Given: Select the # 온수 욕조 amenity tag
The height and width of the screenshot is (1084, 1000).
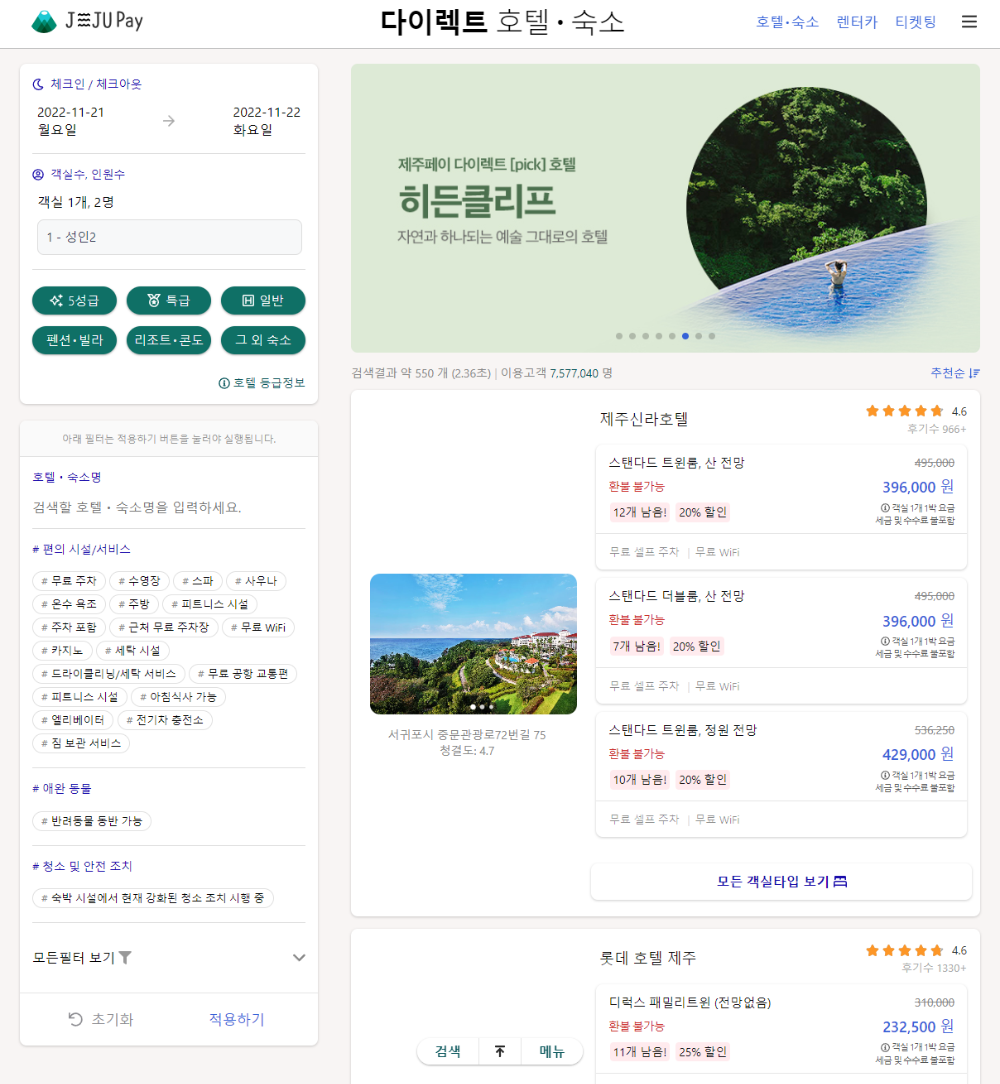Looking at the screenshot, I should 68,604.
